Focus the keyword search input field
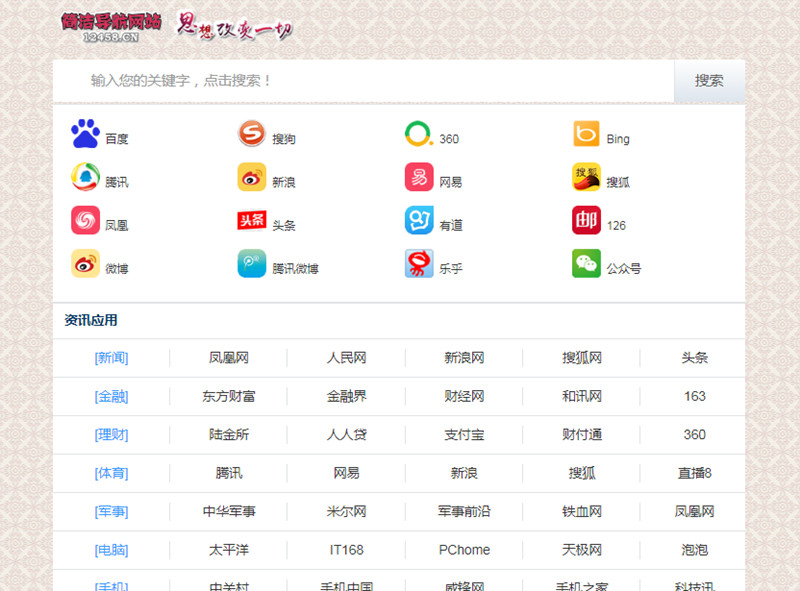The image size is (800, 591). point(363,81)
